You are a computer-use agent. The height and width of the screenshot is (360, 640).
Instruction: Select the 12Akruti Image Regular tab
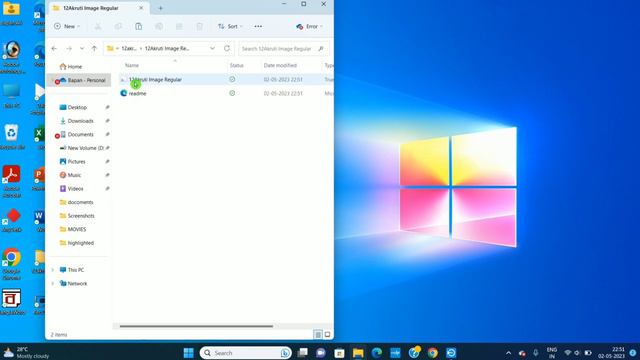point(98,8)
